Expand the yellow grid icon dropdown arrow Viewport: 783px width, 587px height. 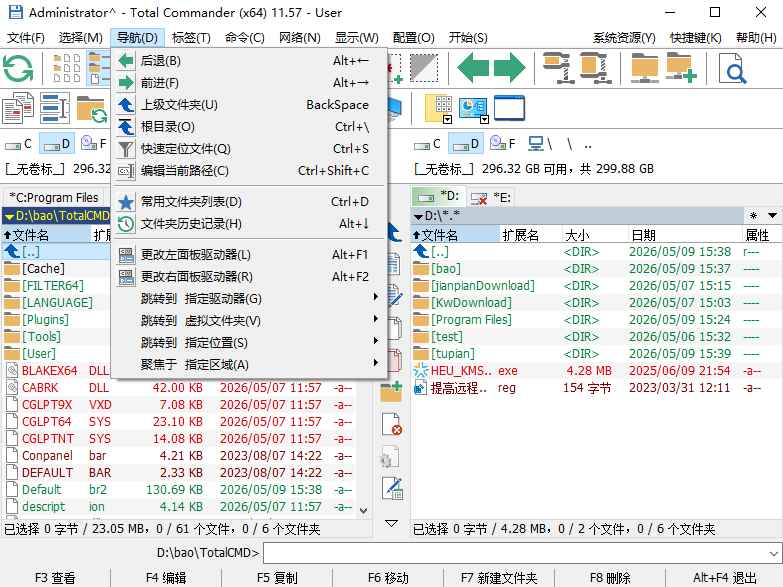[x=447, y=119]
